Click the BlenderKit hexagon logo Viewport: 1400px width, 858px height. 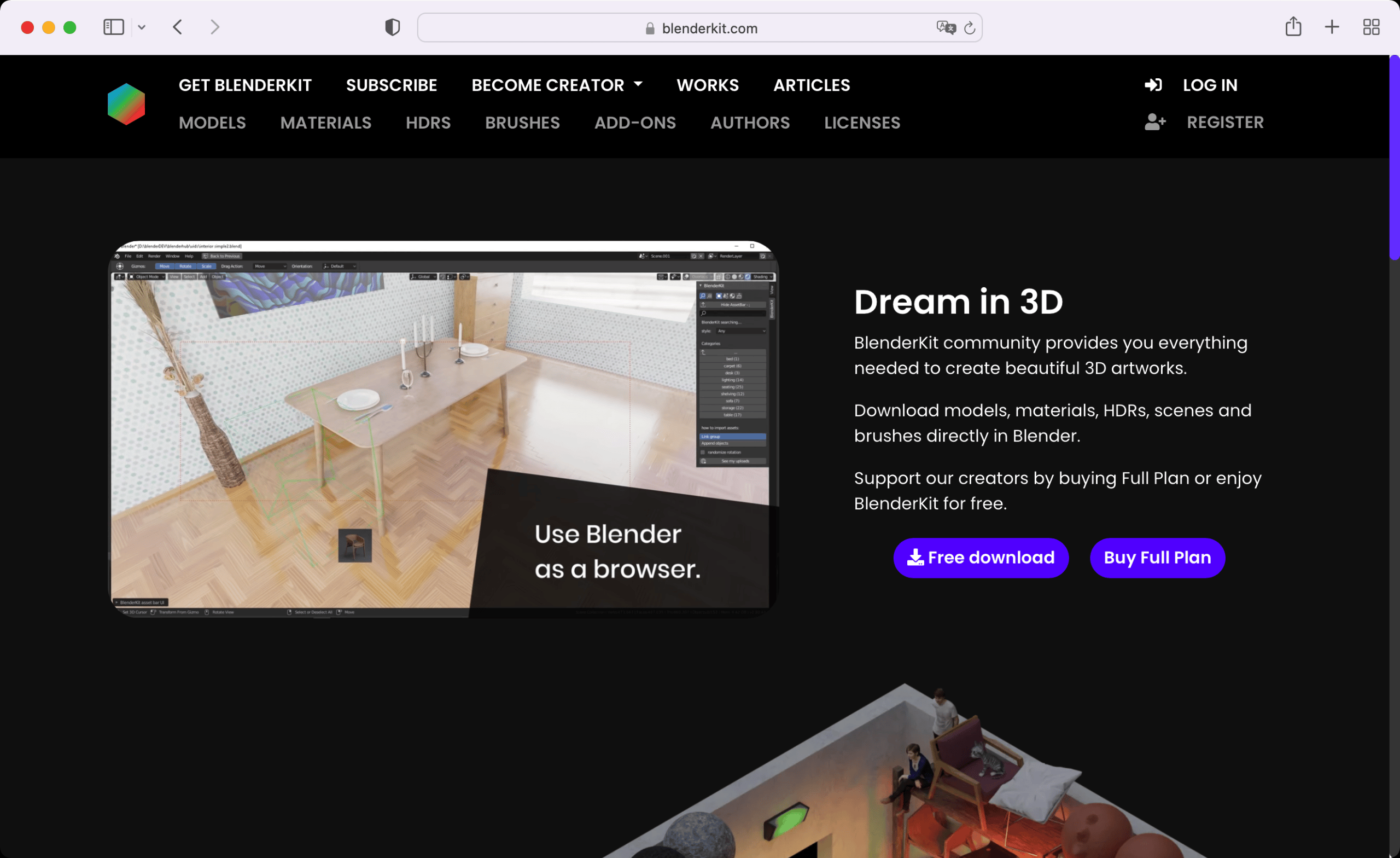pyautogui.click(x=126, y=104)
